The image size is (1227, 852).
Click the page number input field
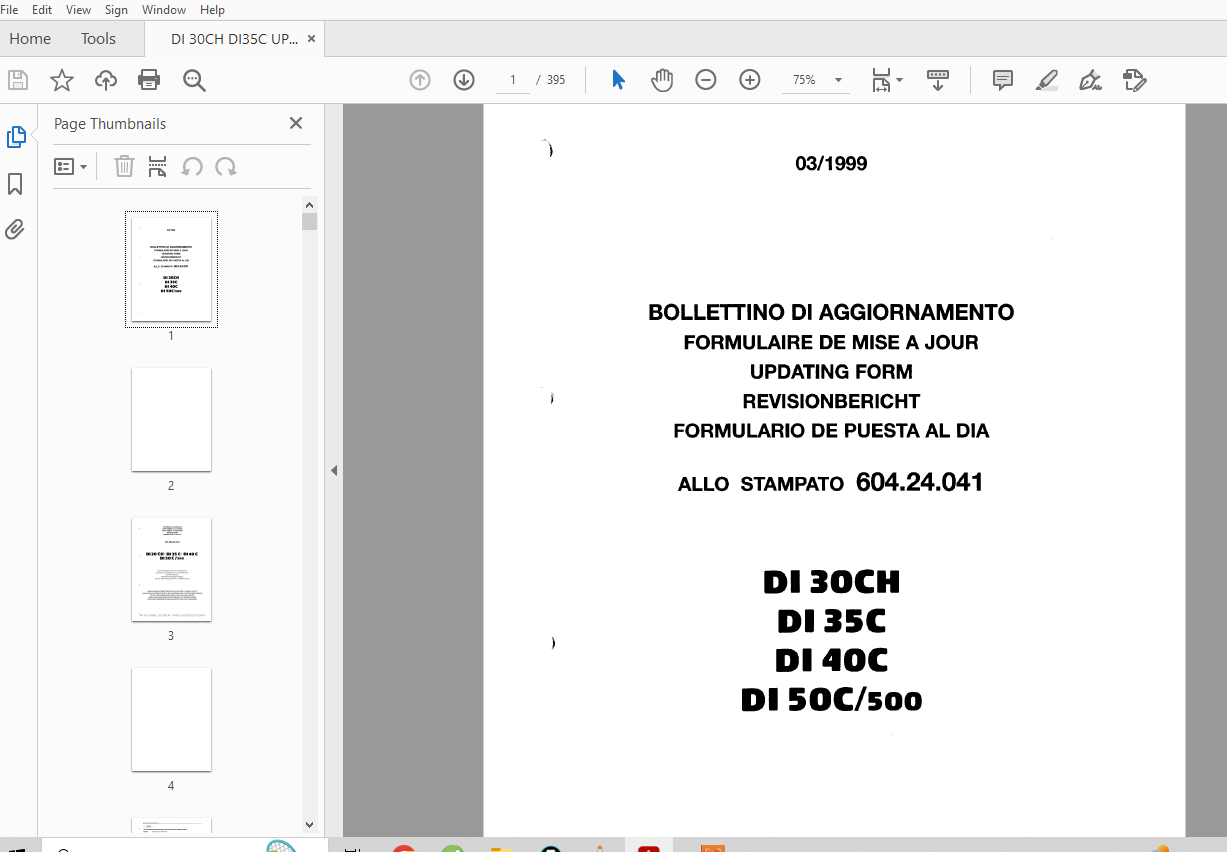tap(513, 80)
